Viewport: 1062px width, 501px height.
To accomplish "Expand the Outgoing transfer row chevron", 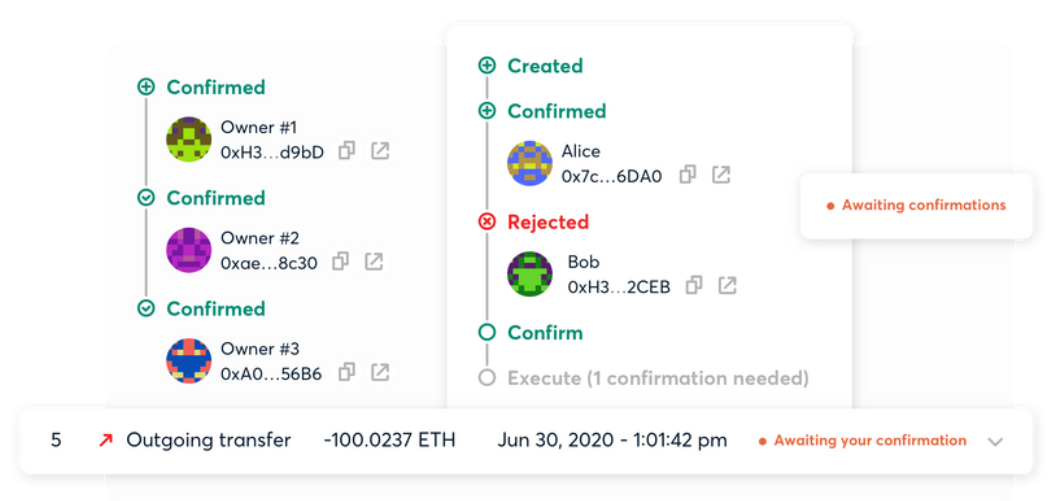I will pos(995,441).
